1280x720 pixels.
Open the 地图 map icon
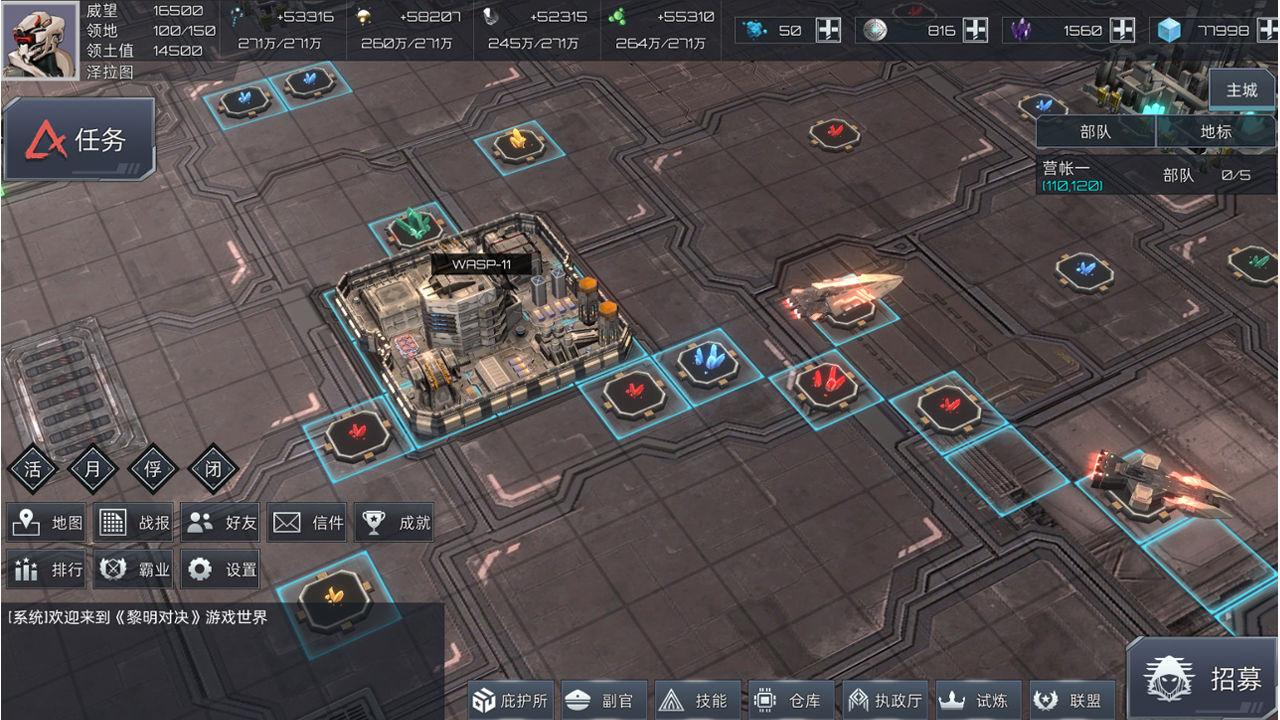tap(47, 522)
